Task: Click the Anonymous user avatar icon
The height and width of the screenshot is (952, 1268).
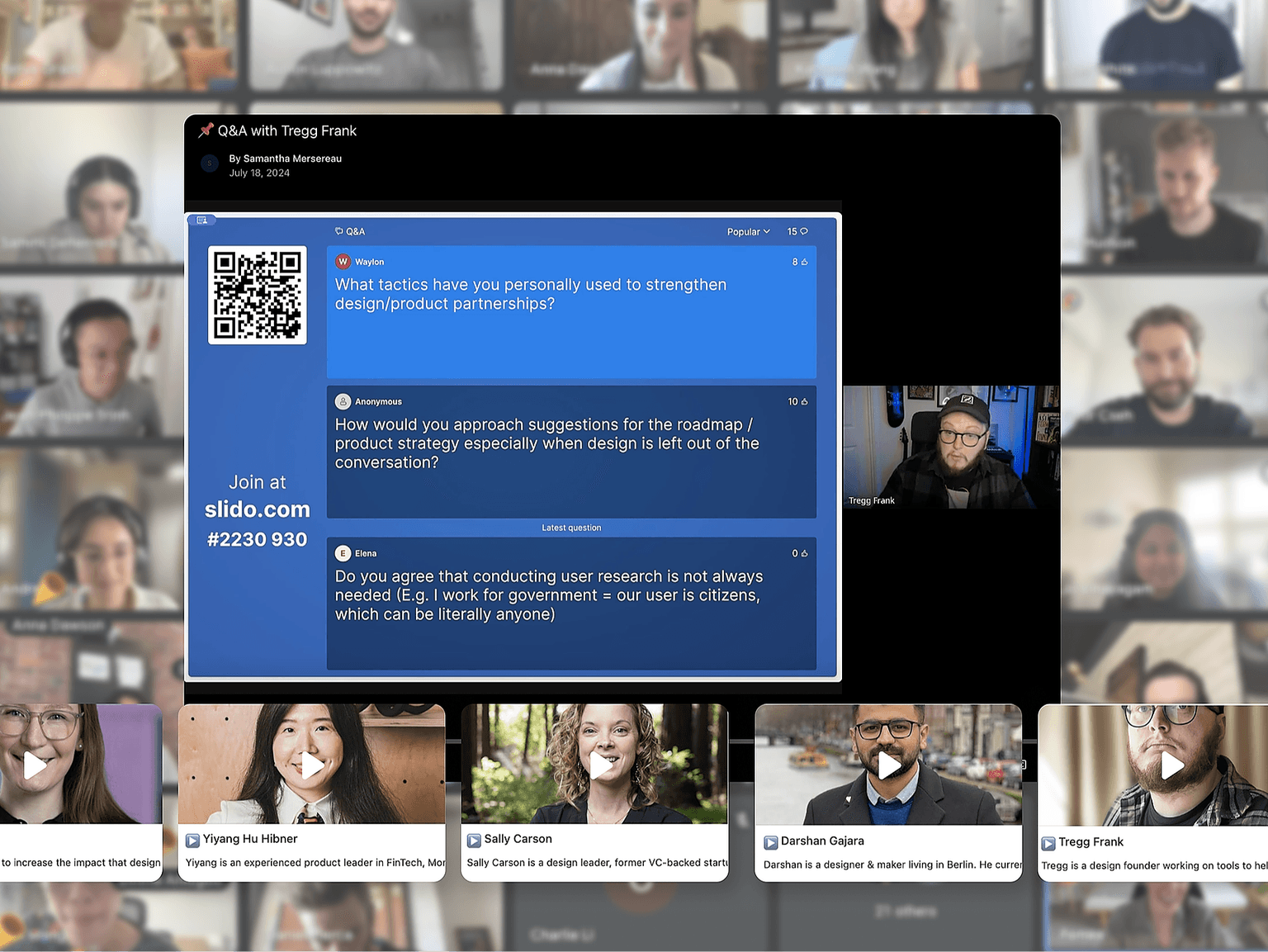Action: pyautogui.click(x=343, y=402)
